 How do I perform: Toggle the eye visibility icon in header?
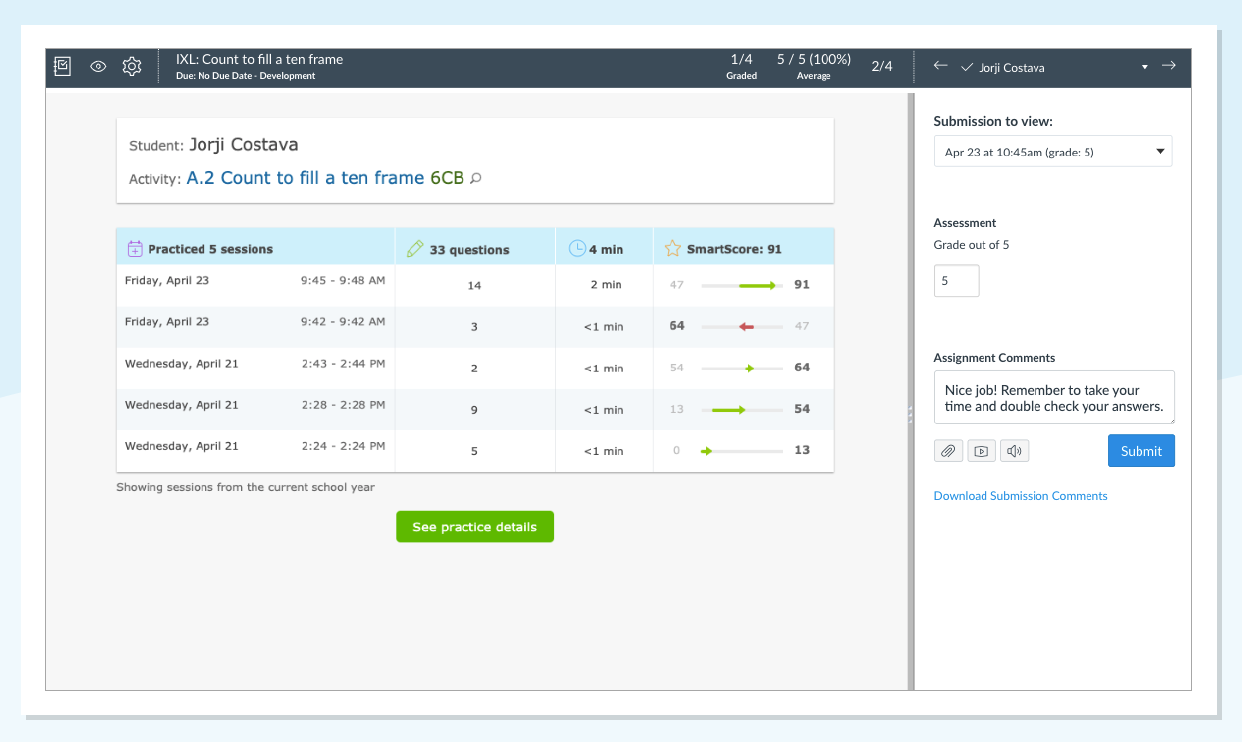click(x=98, y=67)
